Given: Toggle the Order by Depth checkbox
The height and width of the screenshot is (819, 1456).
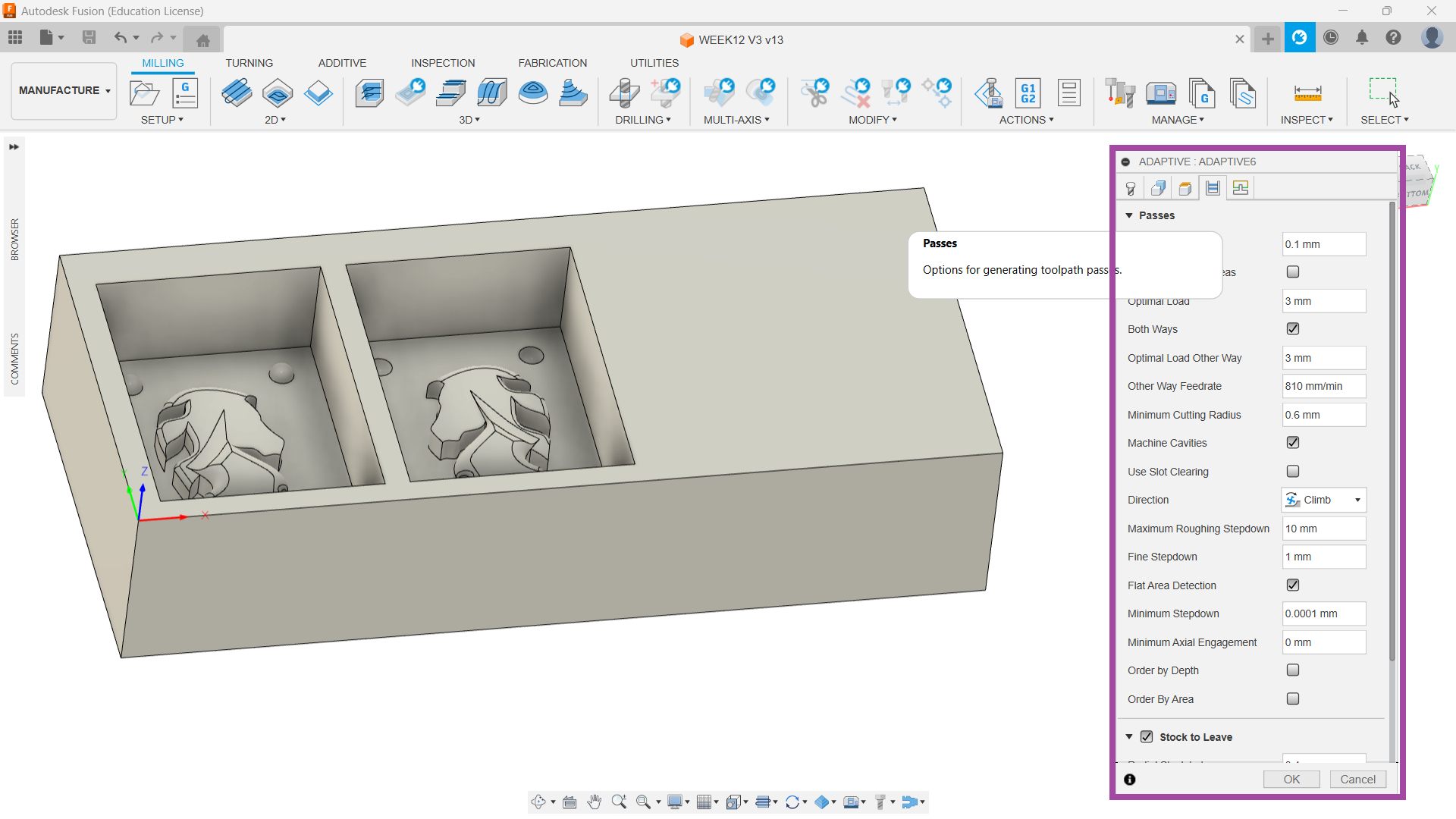Looking at the screenshot, I should (x=1293, y=670).
